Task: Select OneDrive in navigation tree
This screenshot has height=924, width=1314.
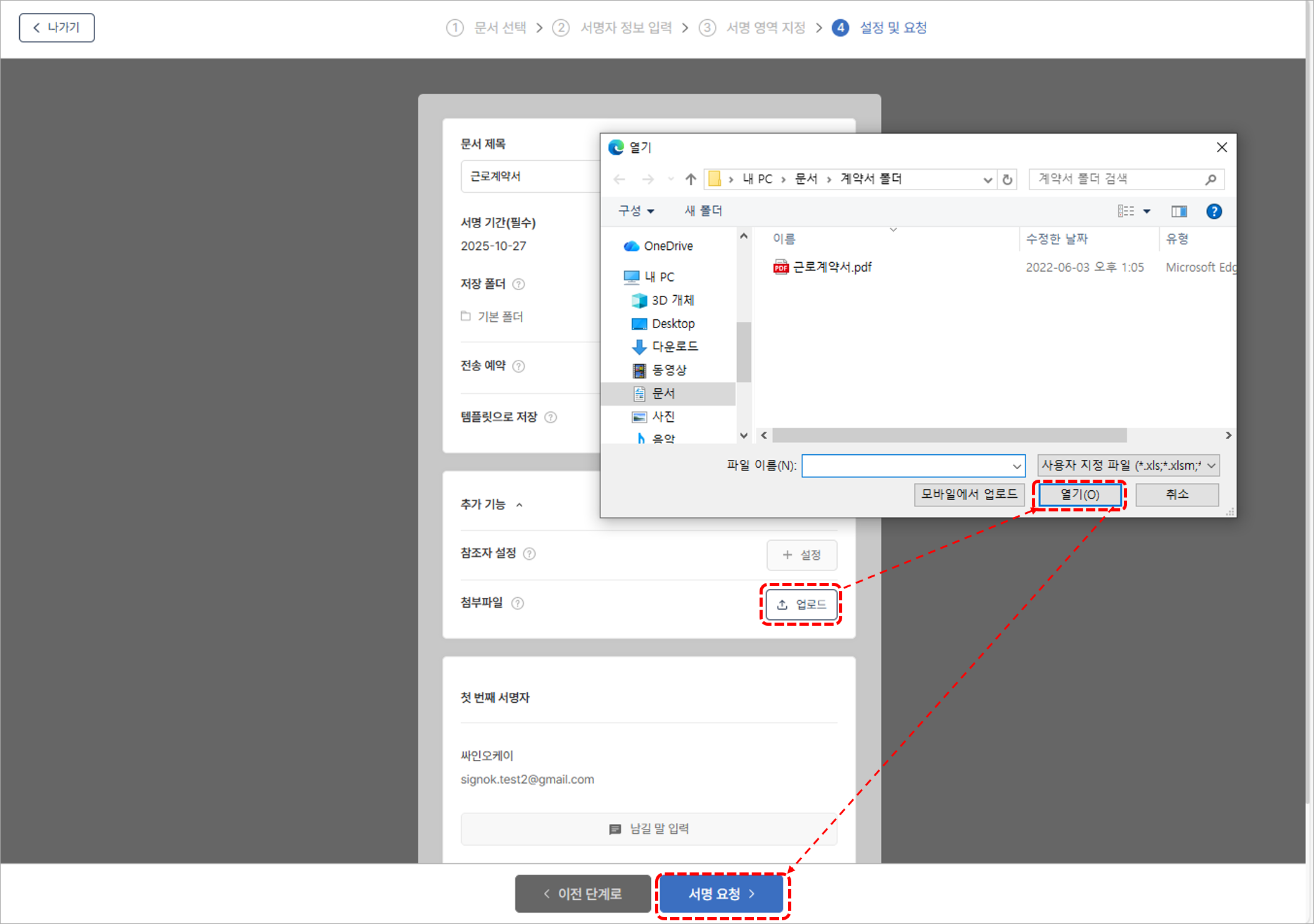Action: 668,246
